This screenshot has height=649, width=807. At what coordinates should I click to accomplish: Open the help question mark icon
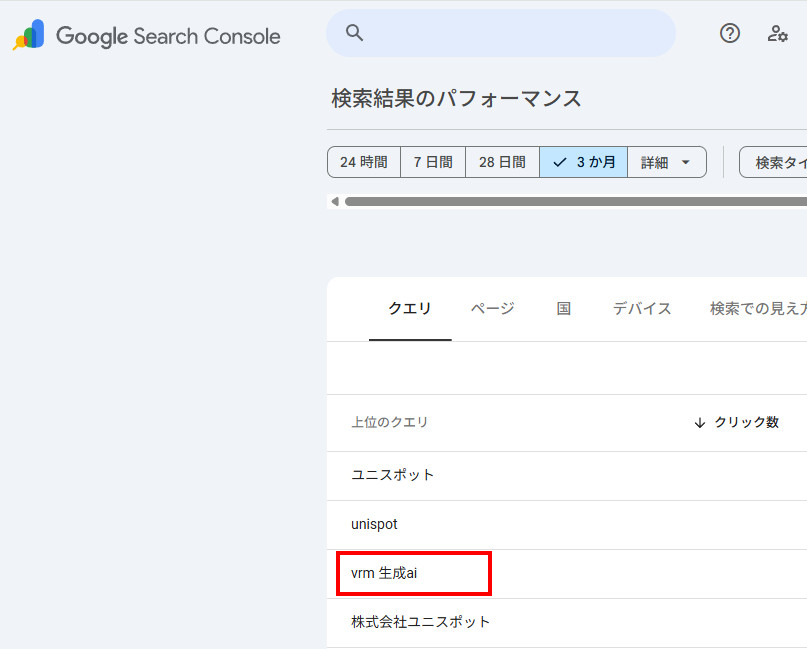point(730,33)
